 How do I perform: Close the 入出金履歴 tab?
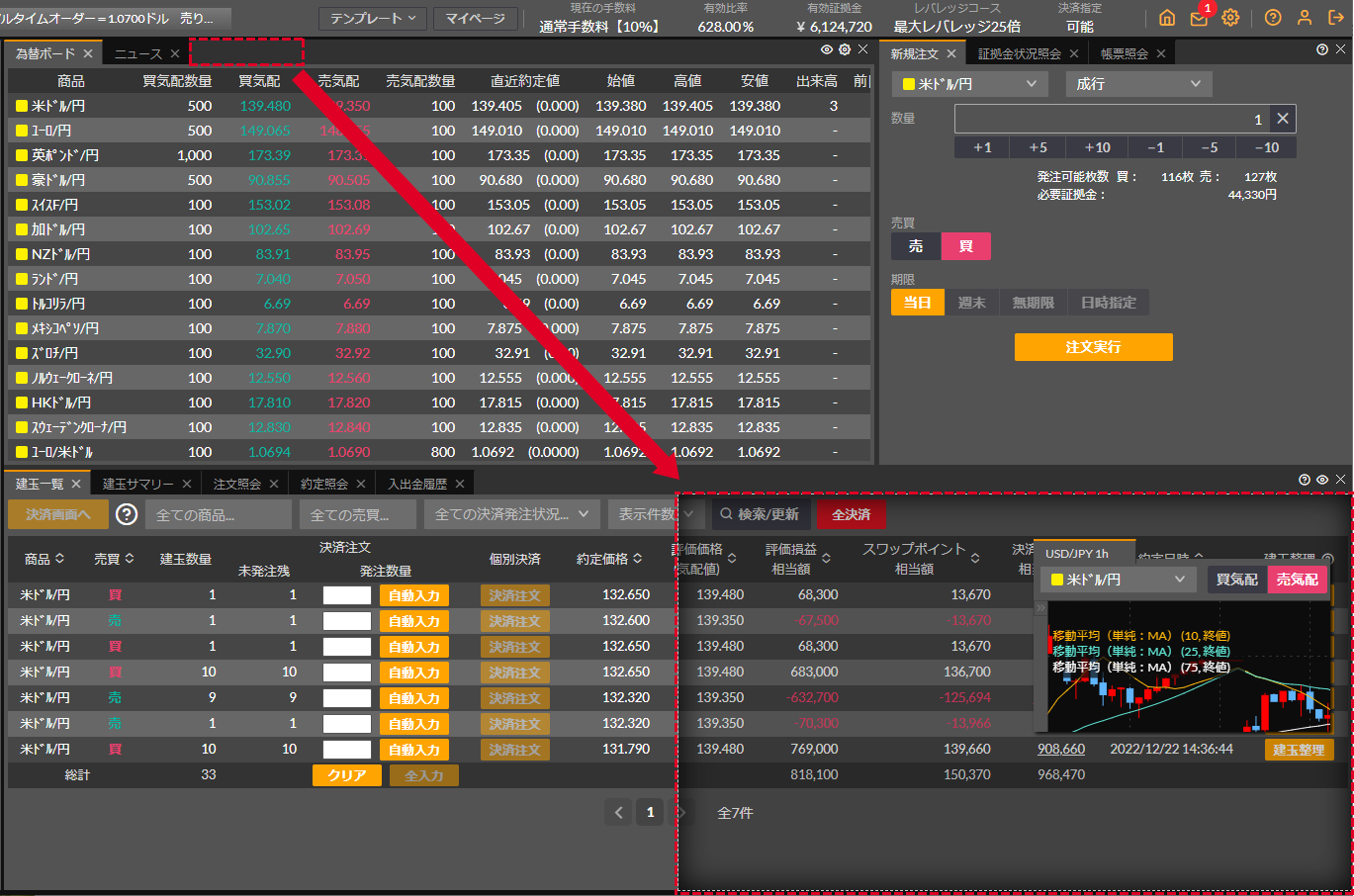tap(460, 484)
